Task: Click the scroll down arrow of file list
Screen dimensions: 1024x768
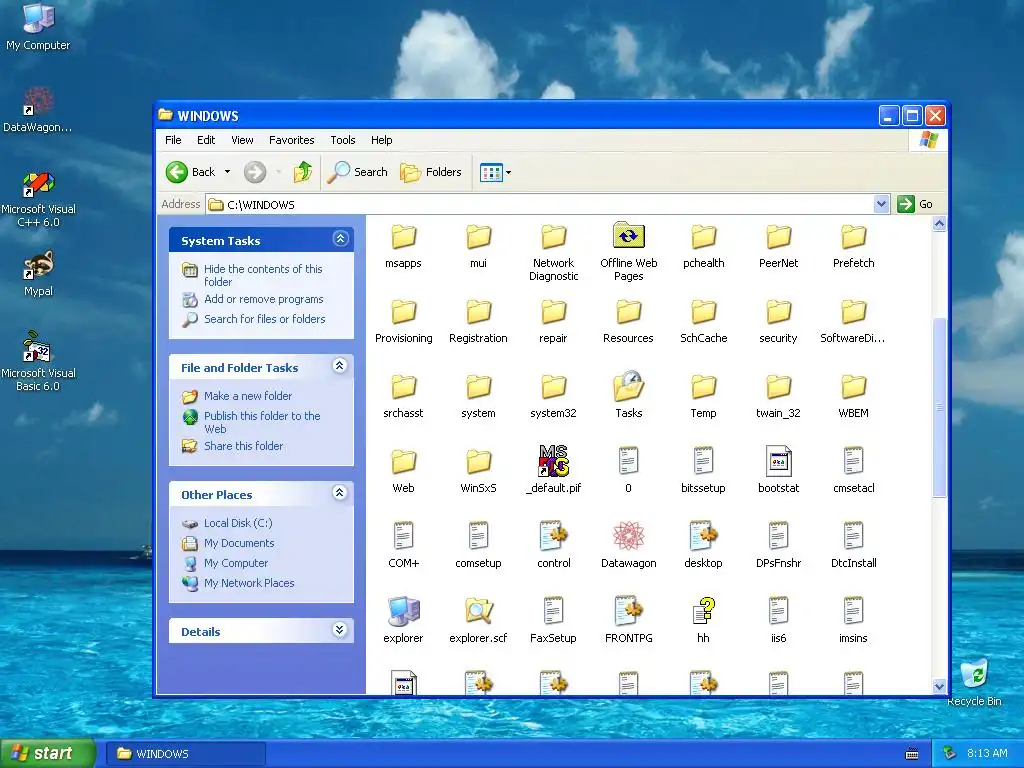Action: [x=939, y=686]
